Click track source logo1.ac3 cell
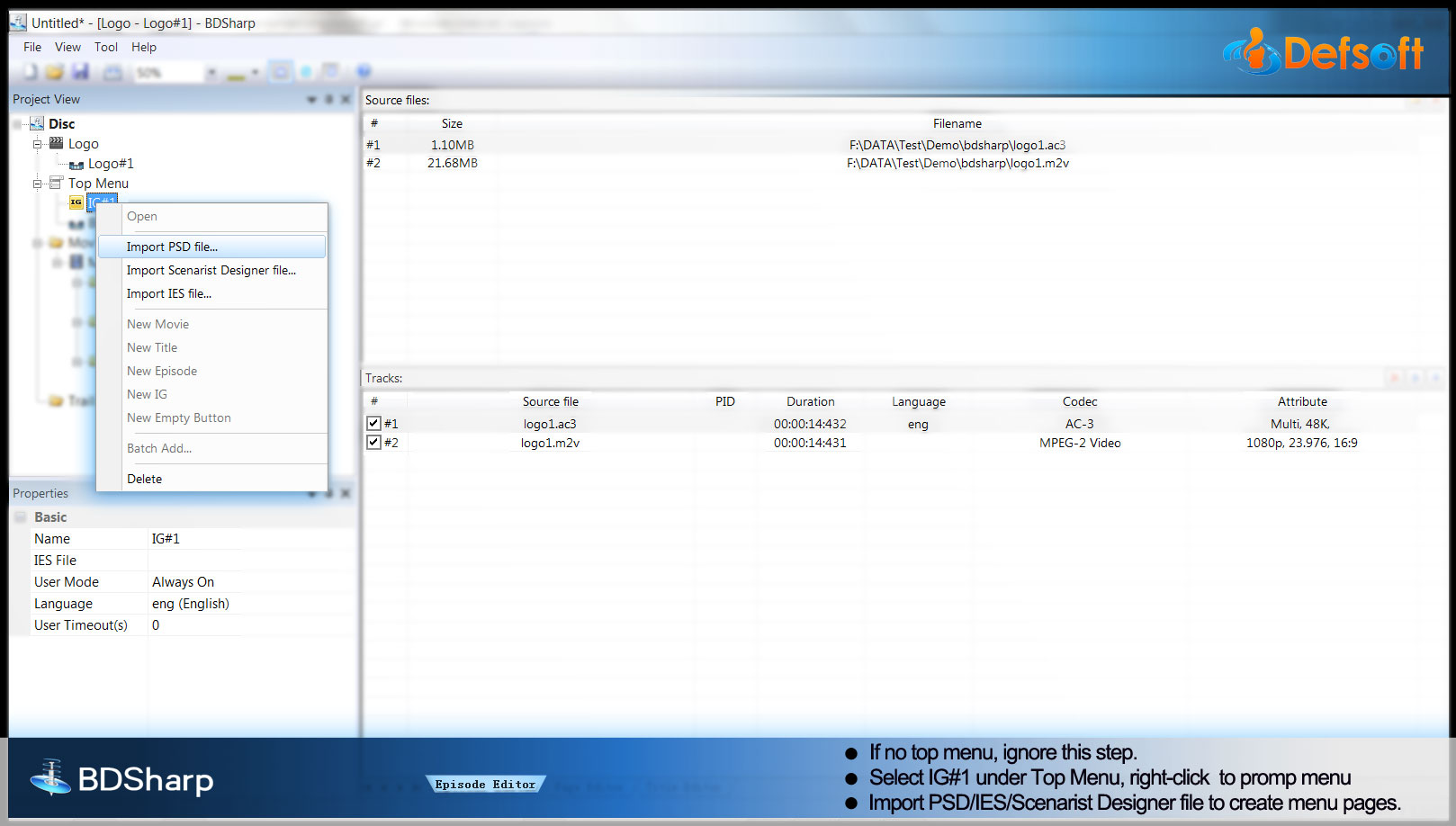 [550, 424]
